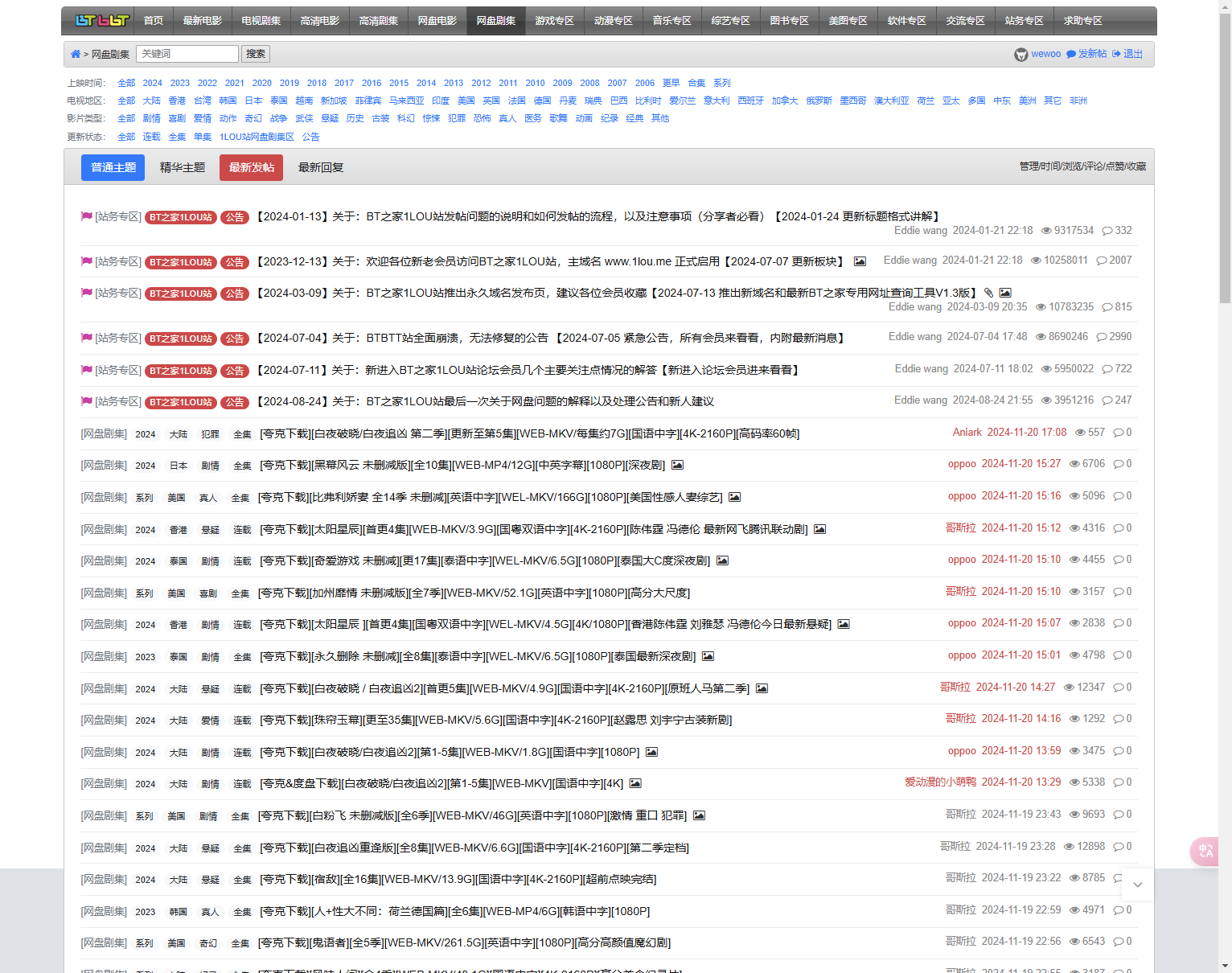The width and height of the screenshot is (1232, 973).
Task: Click the image icon on the 2023-12-13 announcement
Action: click(860, 261)
